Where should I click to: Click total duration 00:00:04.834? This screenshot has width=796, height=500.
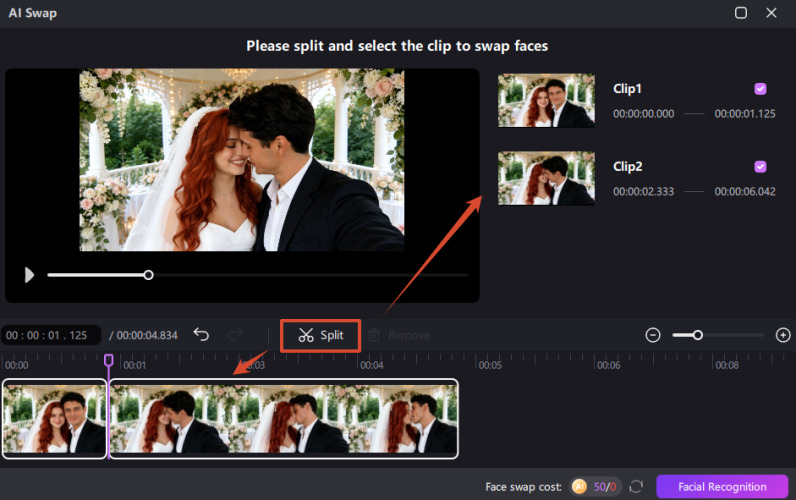pyautogui.click(x=147, y=336)
